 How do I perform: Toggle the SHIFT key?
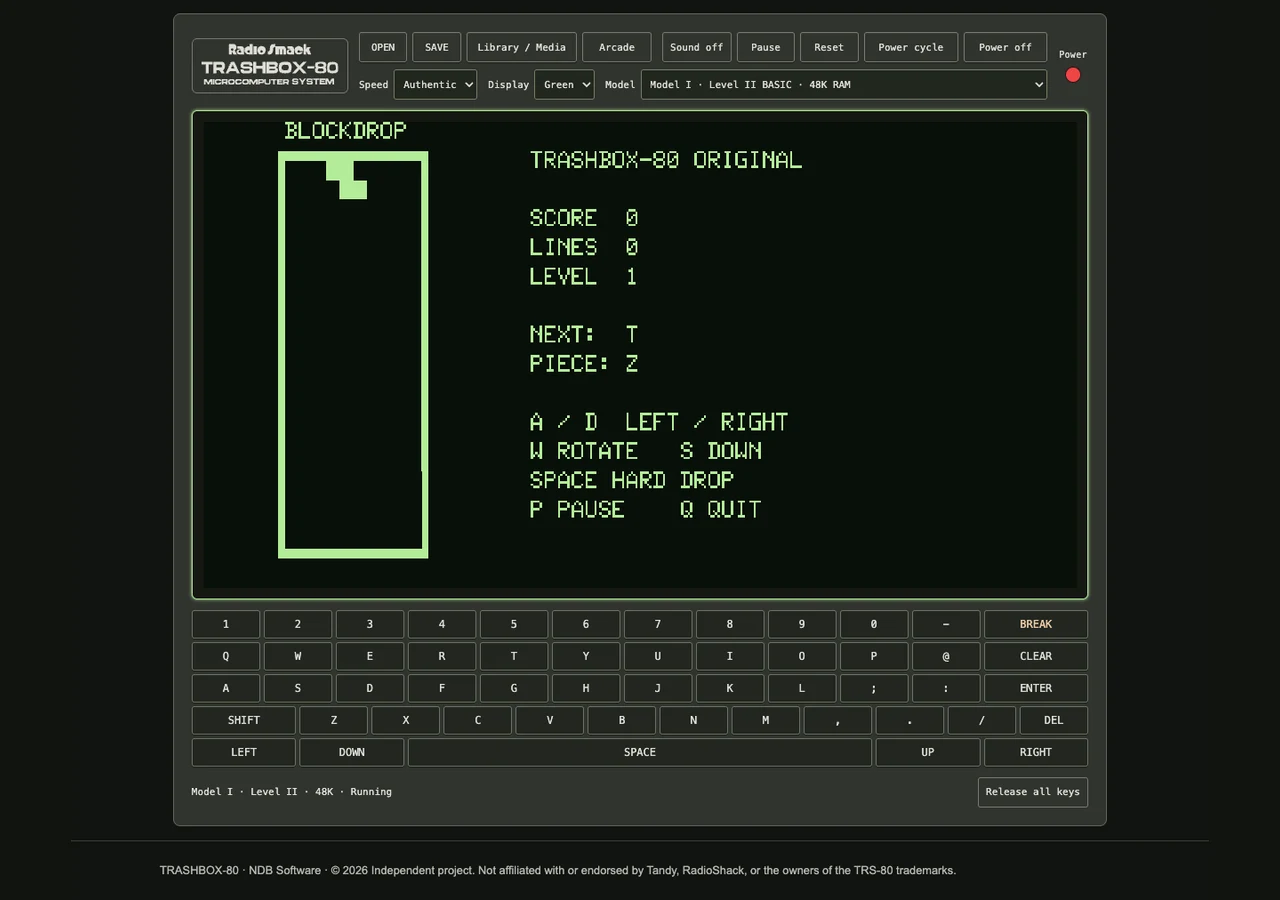[x=244, y=720]
